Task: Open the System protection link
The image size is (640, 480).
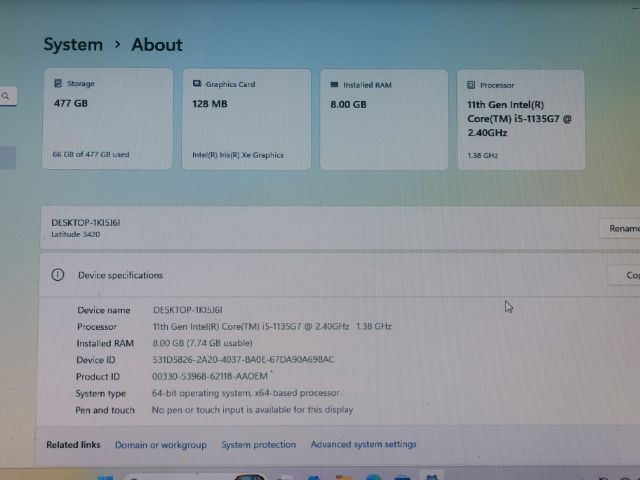Action: click(258, 444)
